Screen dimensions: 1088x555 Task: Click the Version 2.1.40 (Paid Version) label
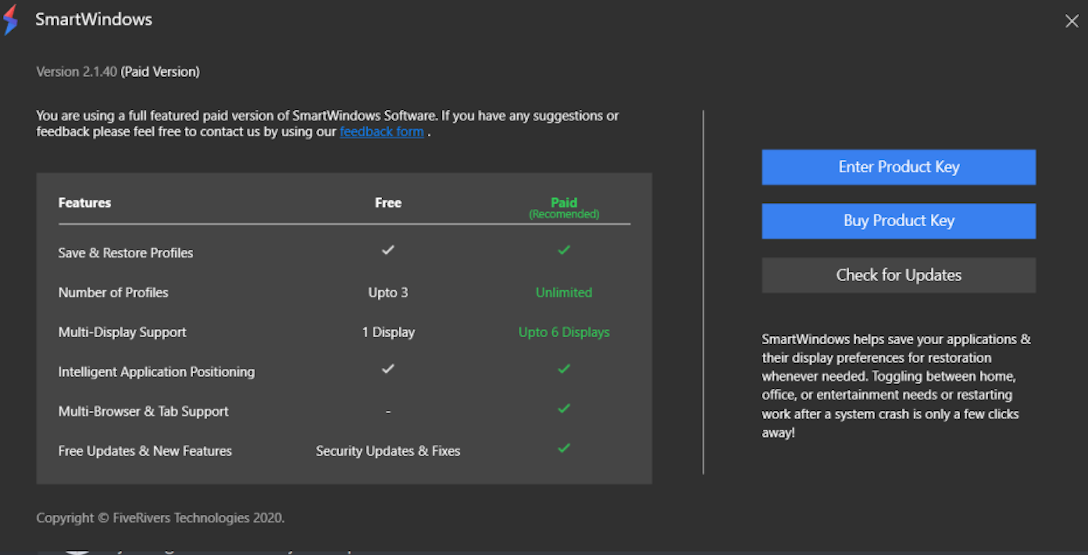pos(118,72)
